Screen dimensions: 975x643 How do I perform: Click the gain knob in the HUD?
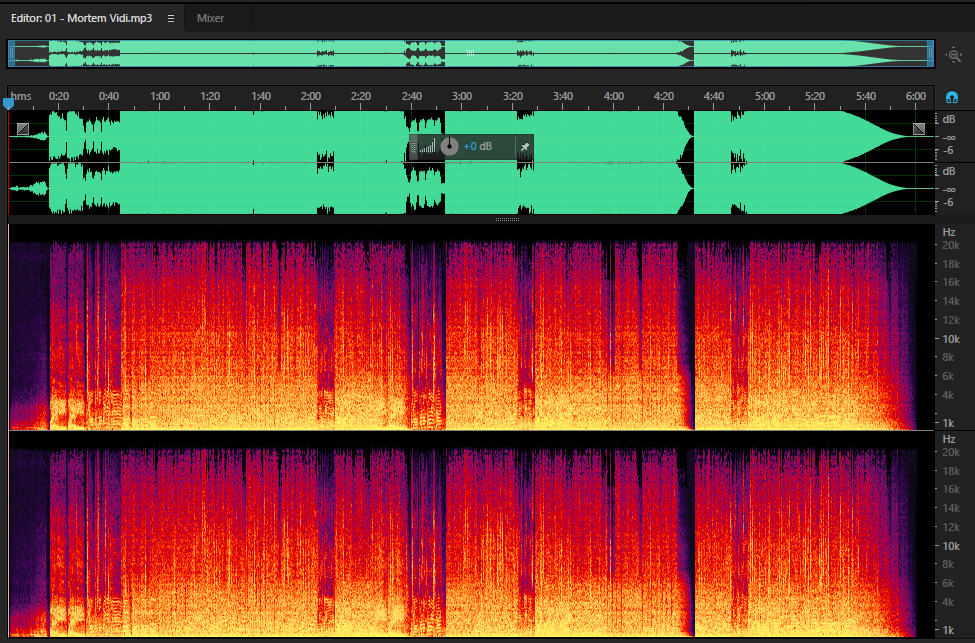pos(449,147)
